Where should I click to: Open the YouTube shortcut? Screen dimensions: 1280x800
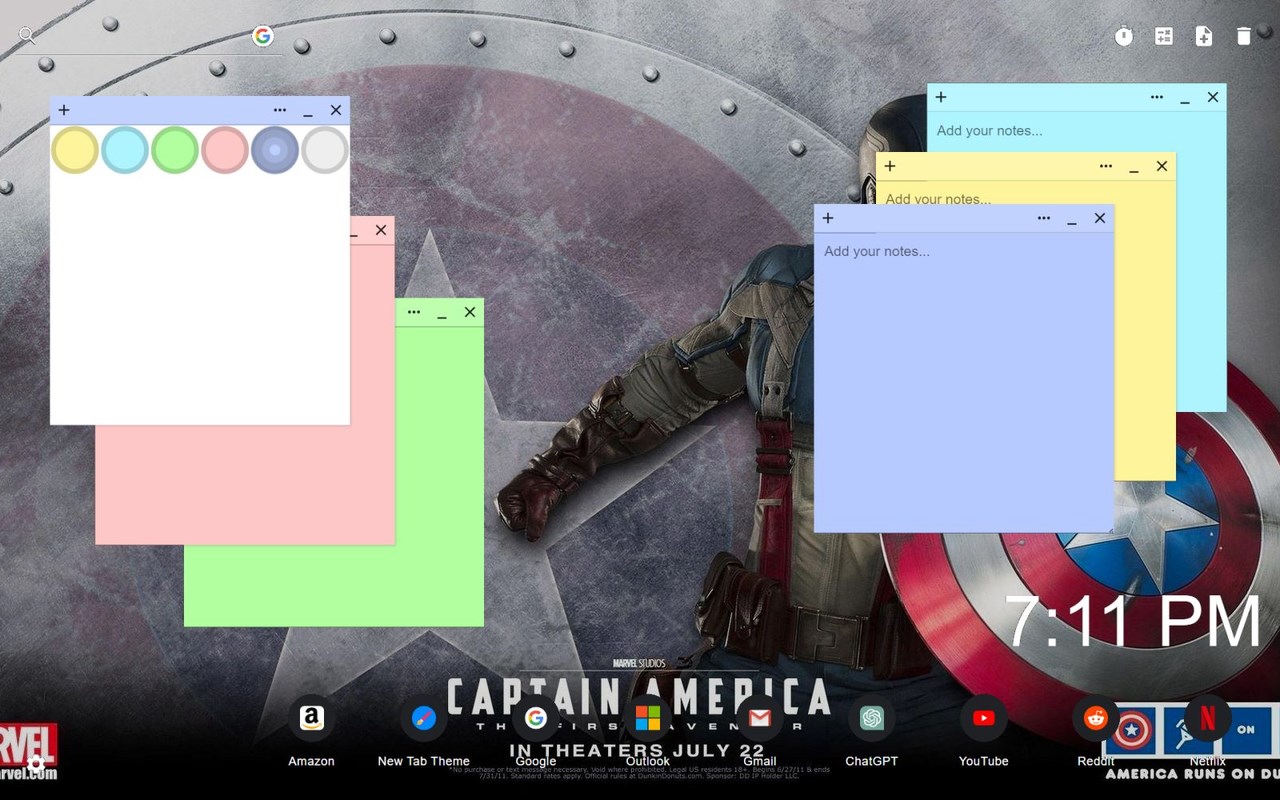click(x=984, y=718)
